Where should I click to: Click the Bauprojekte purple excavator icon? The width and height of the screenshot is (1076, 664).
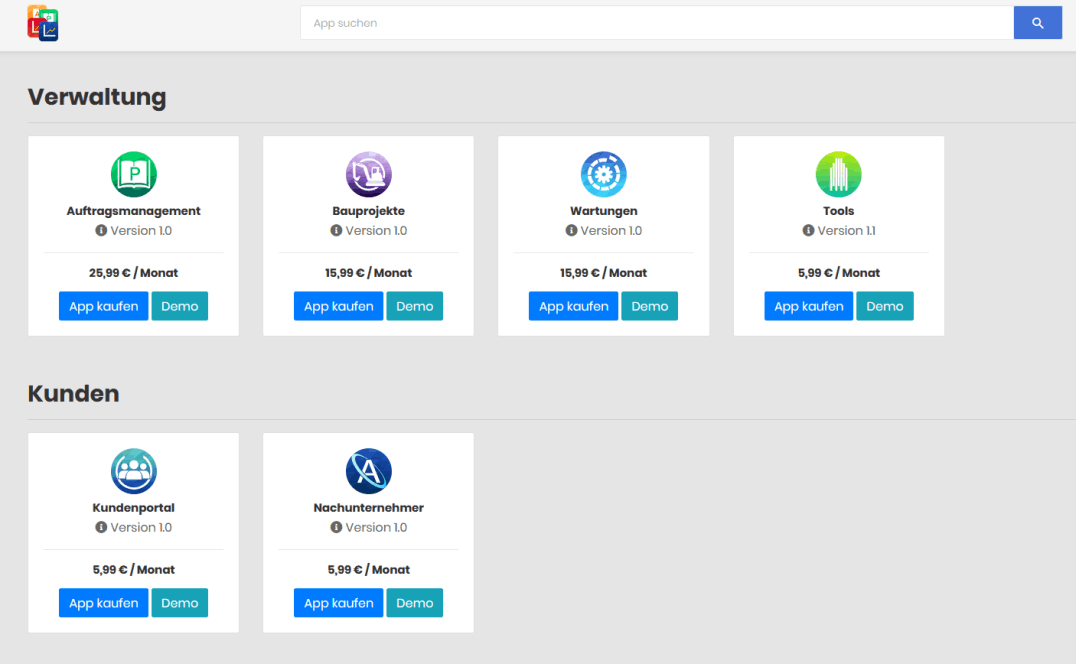[x=368, y=175]
